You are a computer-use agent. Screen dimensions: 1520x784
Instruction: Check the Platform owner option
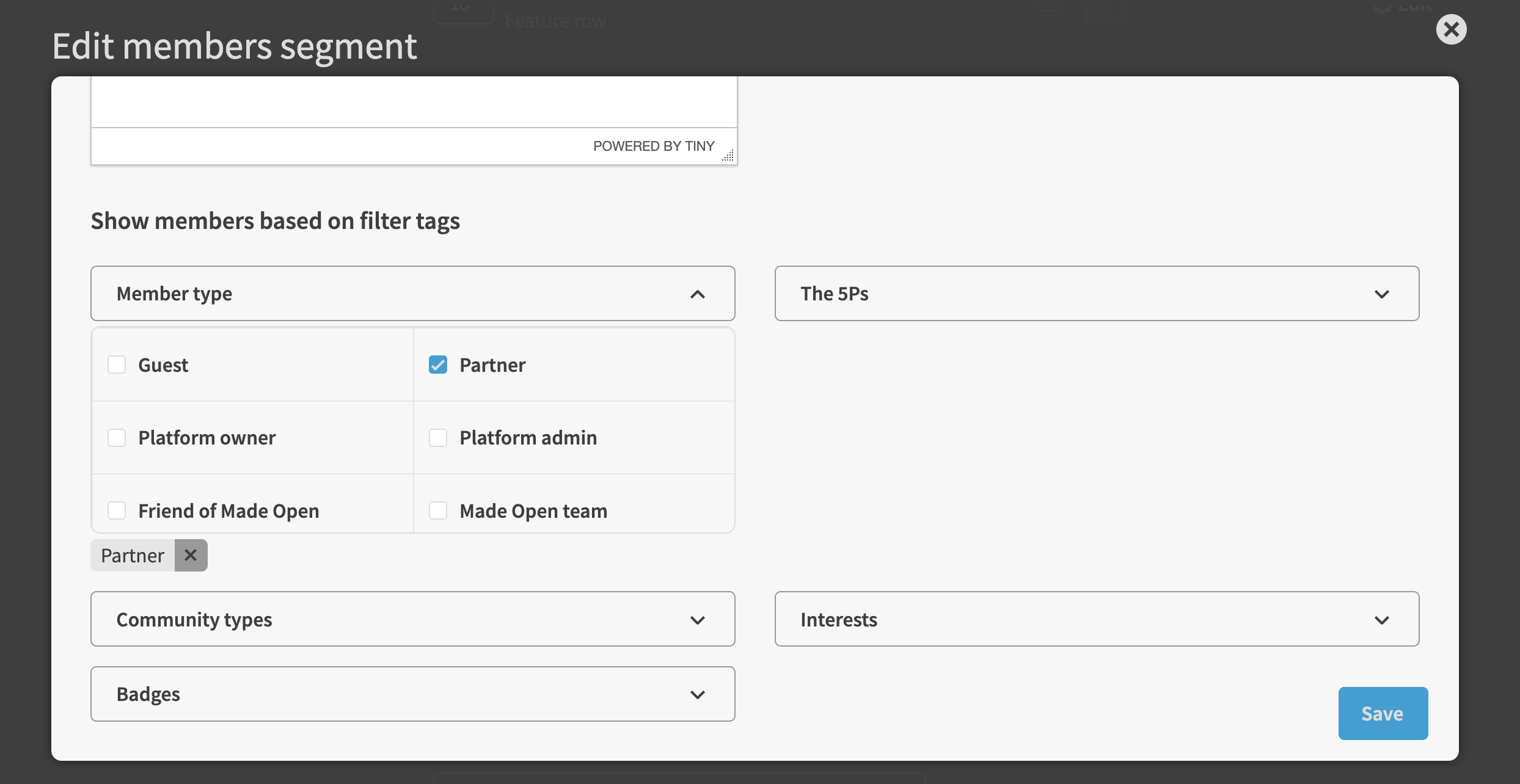pos(117,437)
